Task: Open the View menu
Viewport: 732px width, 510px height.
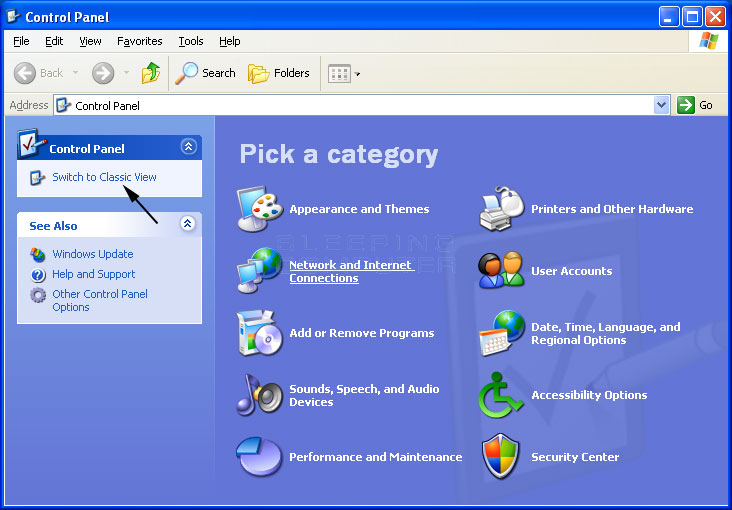Action: coord(90,41)
